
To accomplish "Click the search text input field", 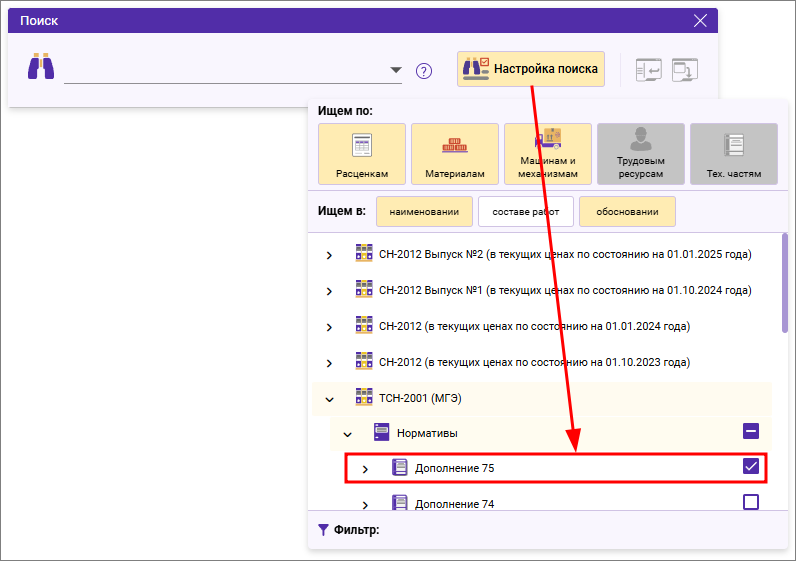I will tap(225, 70).
